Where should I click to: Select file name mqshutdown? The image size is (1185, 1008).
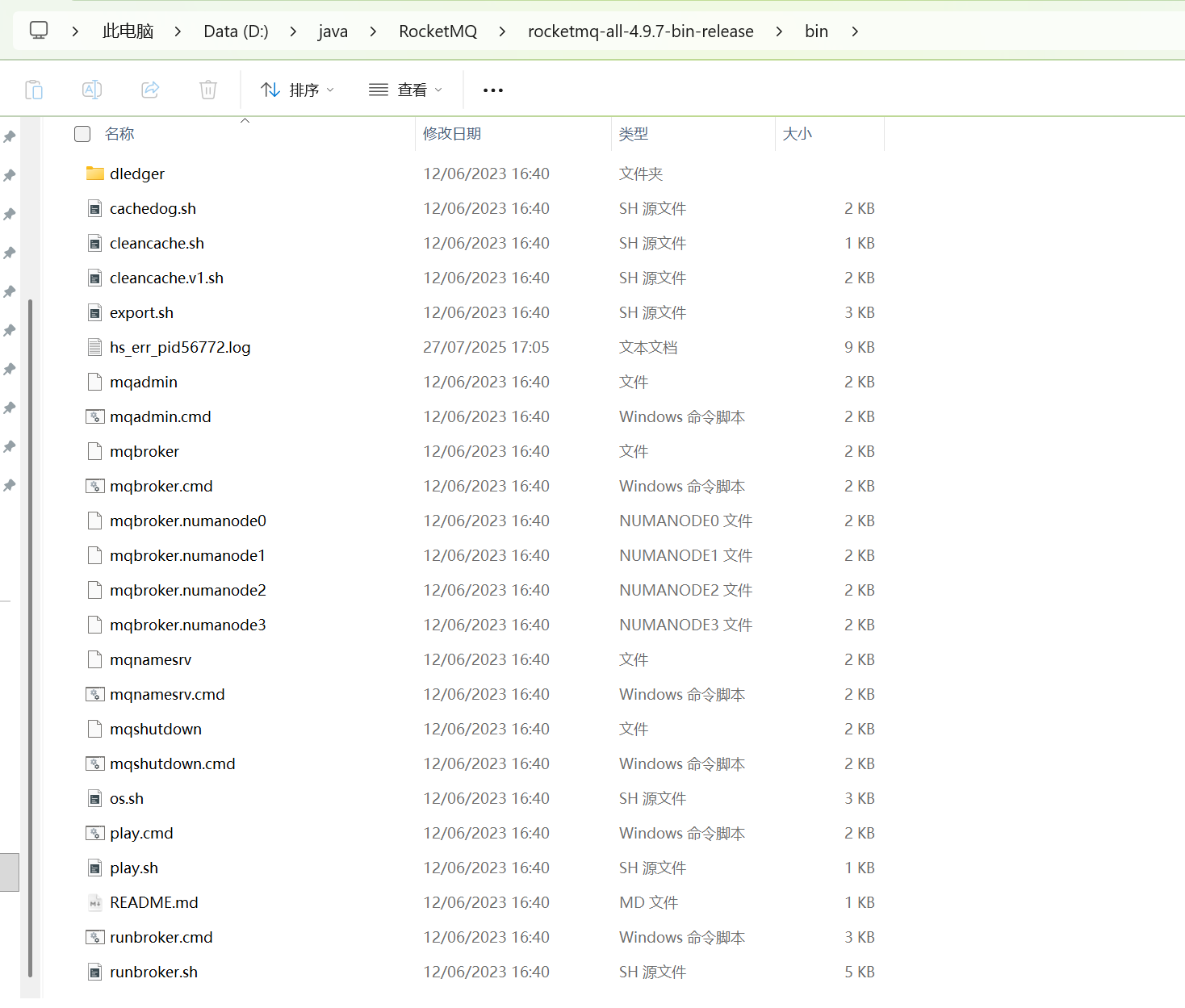(156, 729)
